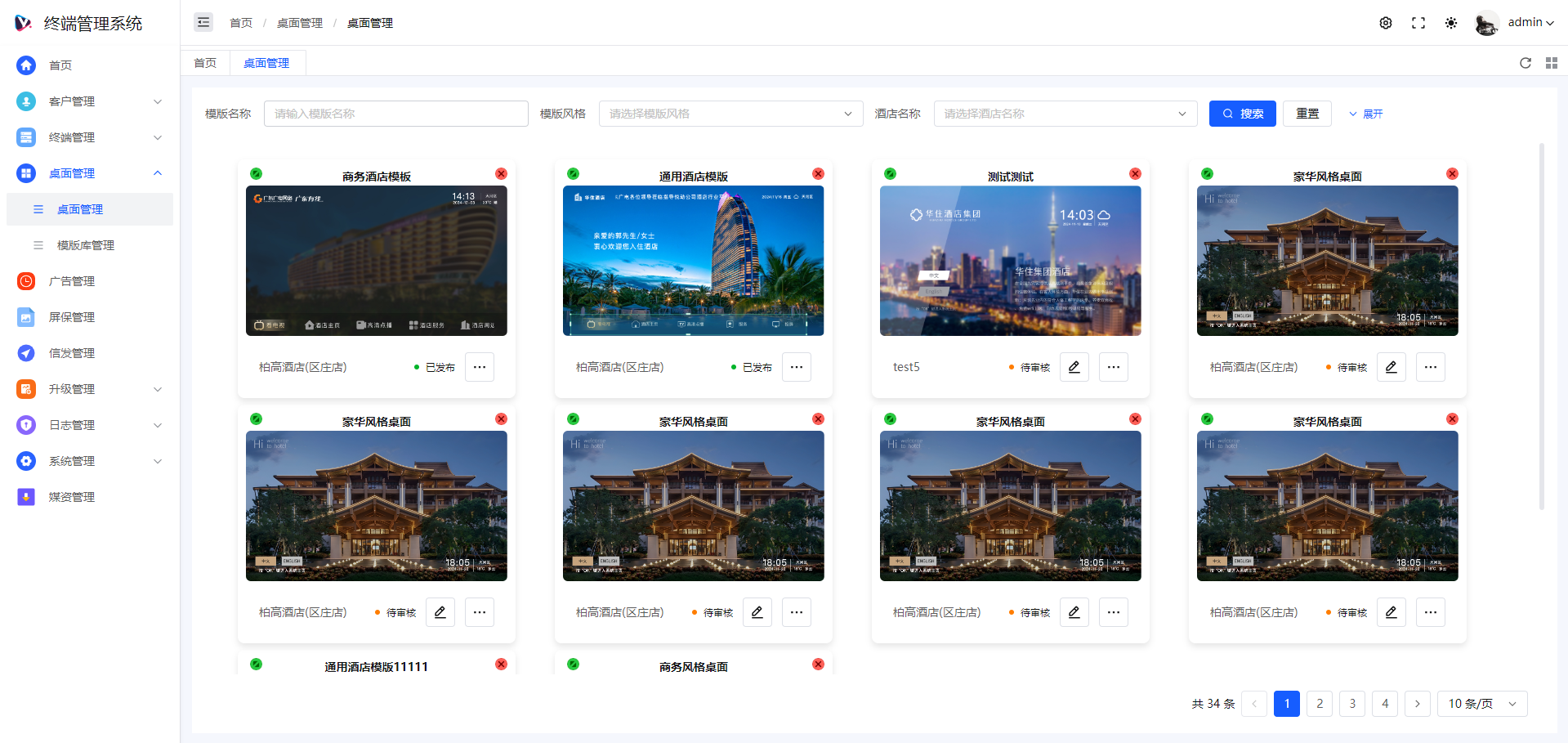Click red X on 商务风格桌面 card
The height and width of the screenshot is (743, 1568).
pos(818,665)
